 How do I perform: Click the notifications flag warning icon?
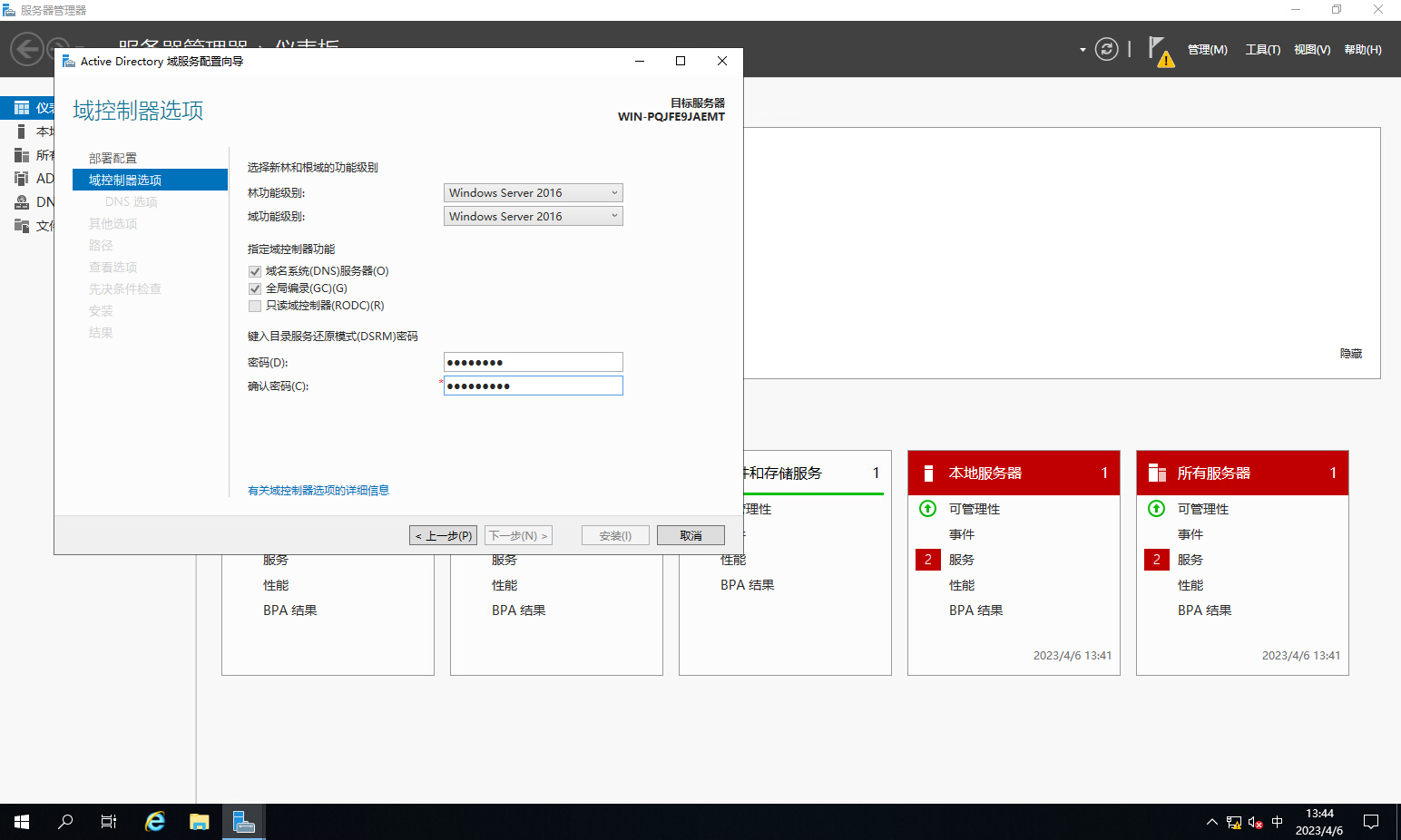[x=1160, y=51]
